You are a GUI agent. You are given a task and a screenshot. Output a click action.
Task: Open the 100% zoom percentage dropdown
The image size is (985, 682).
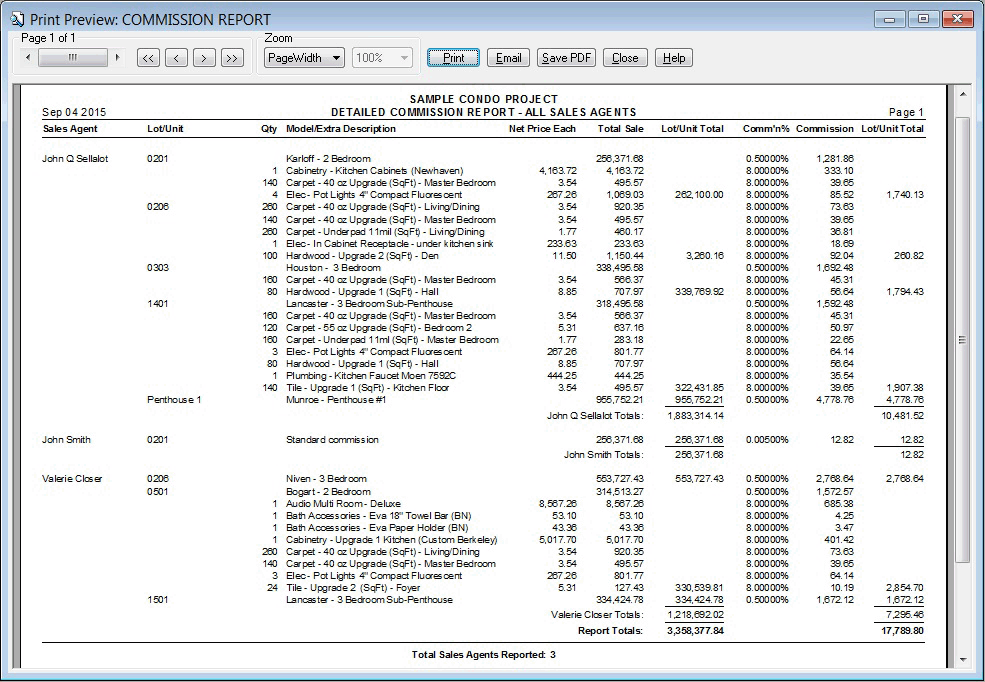click(383, 58)
